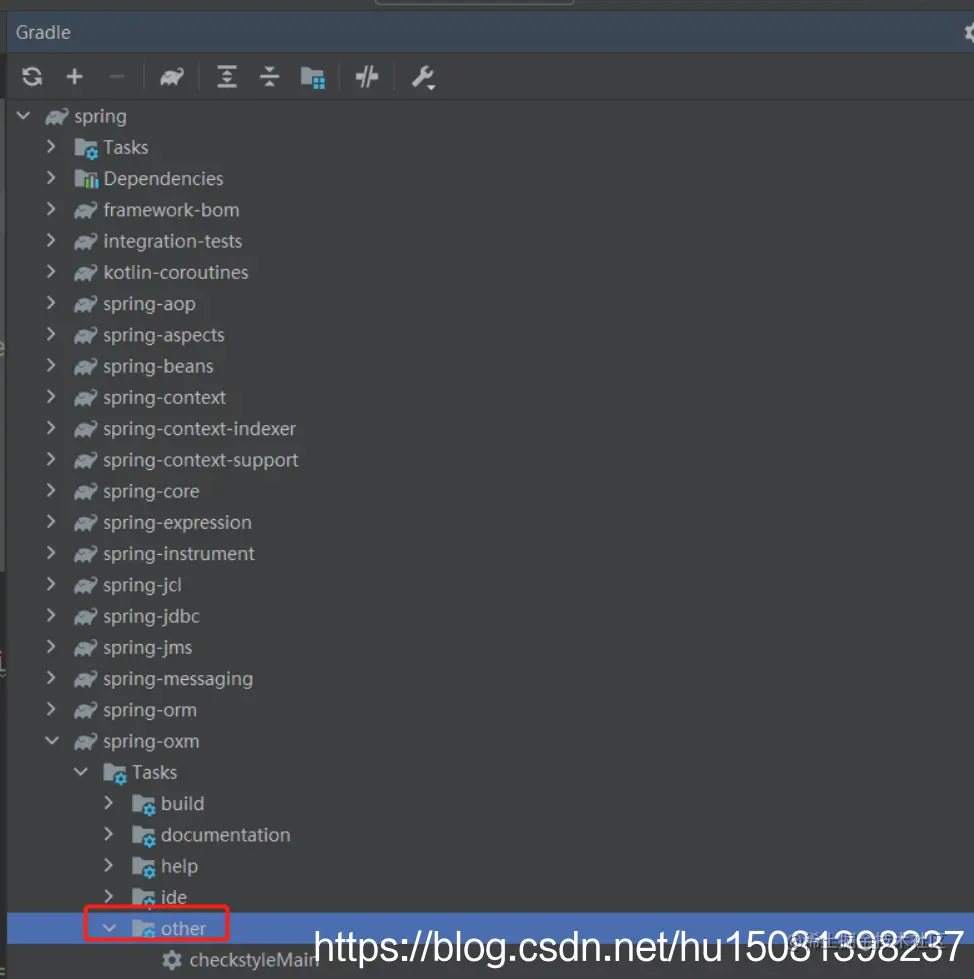This screenshot has height=979, width=974.
Task: Collapse the other task group
Action: tap(109, 928)
